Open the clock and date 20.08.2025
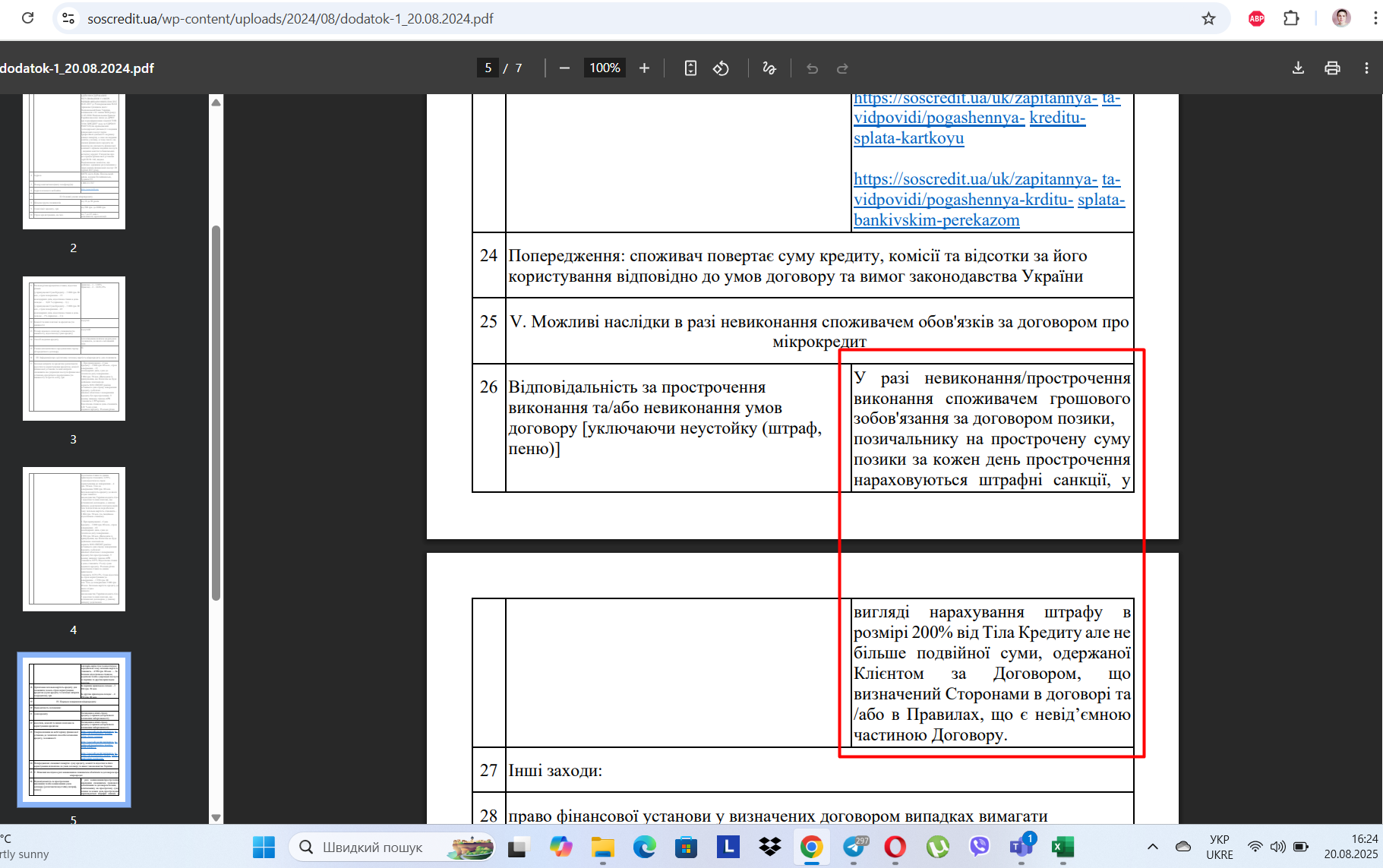The height and width of the screenshot is (868, 1383). click(x=1350, y=847)
